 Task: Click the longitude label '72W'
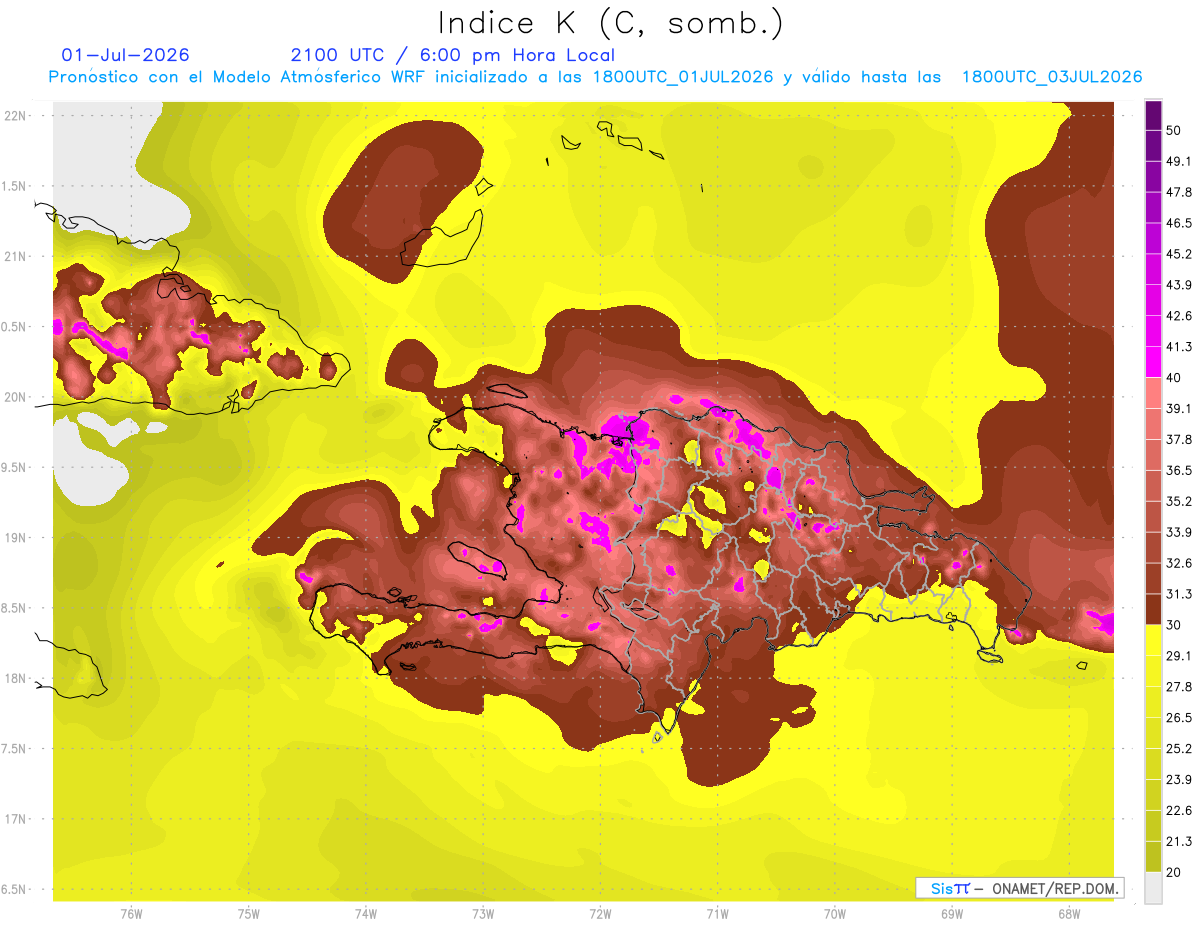point(600,914)
